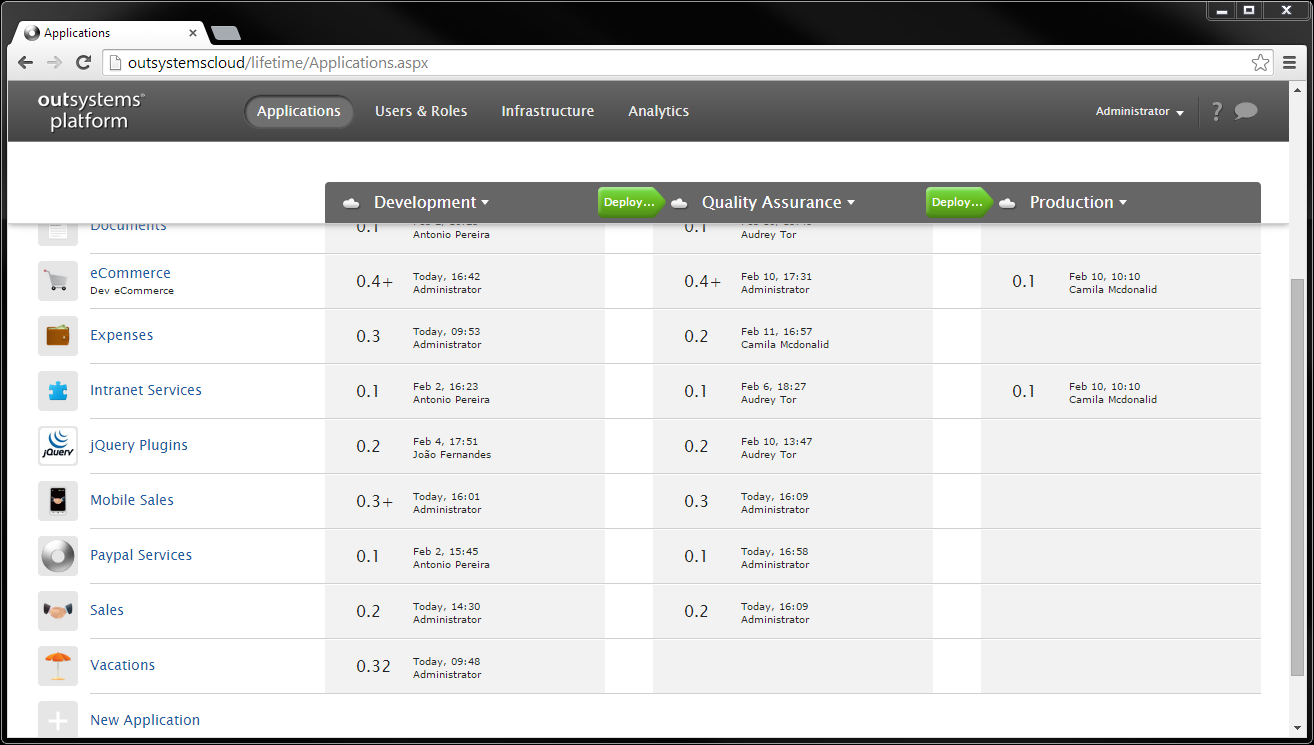Image resolution: width=1314 pixels, height=745 pixels.
Task: Open the Expenses application link
Action: [x=122, y=335]
